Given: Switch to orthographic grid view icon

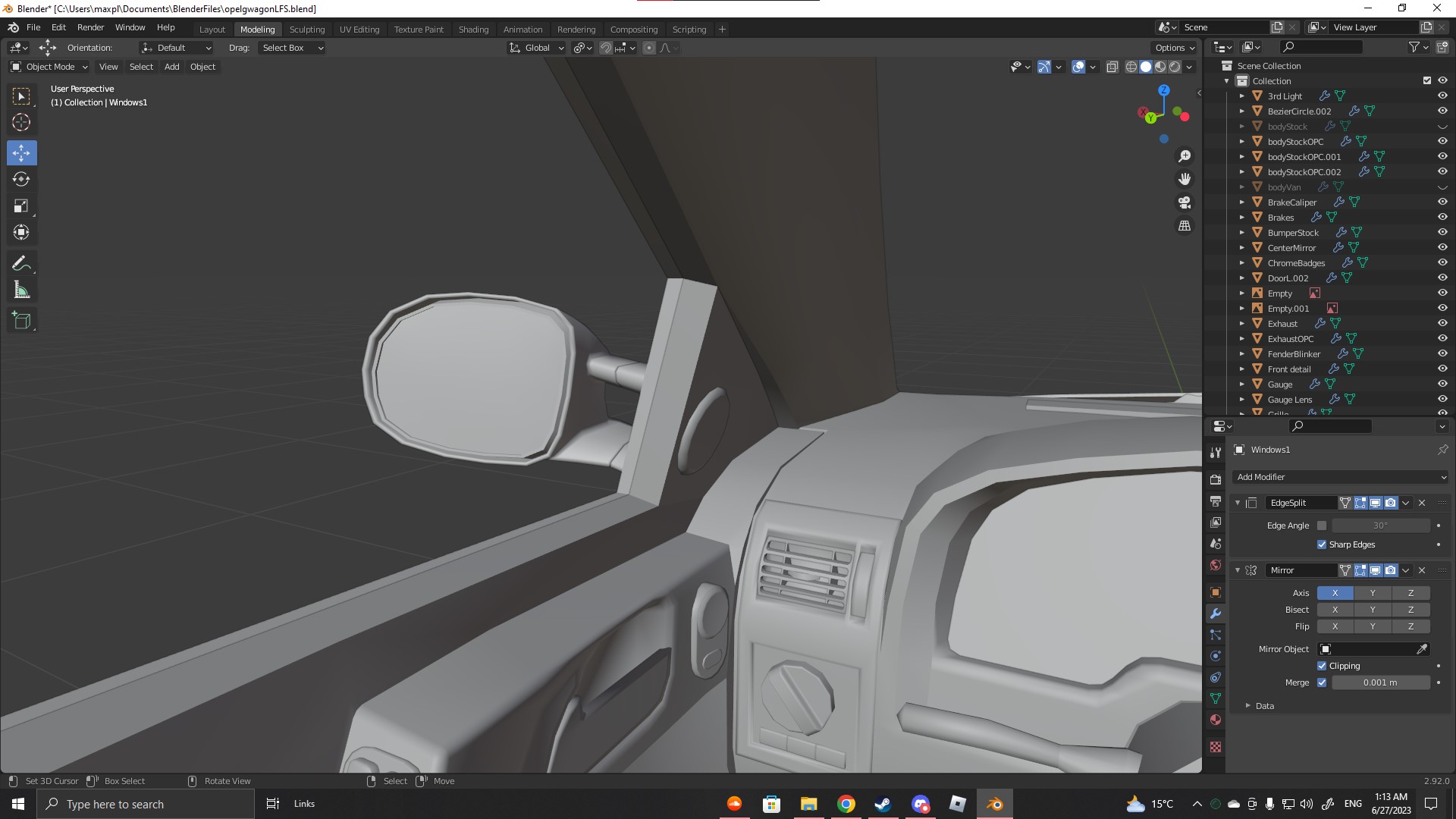Looking at the screenshot, I should click(1185, 226).
